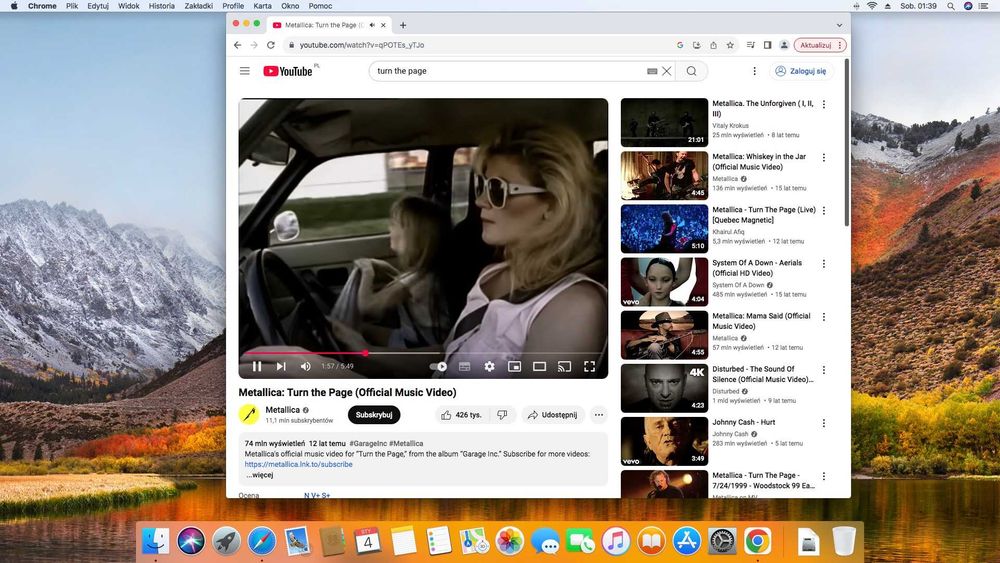This screenshot has height=563, width=1000.
Task: Launch Safari from the Dock
Action: (x=261, y=541)
